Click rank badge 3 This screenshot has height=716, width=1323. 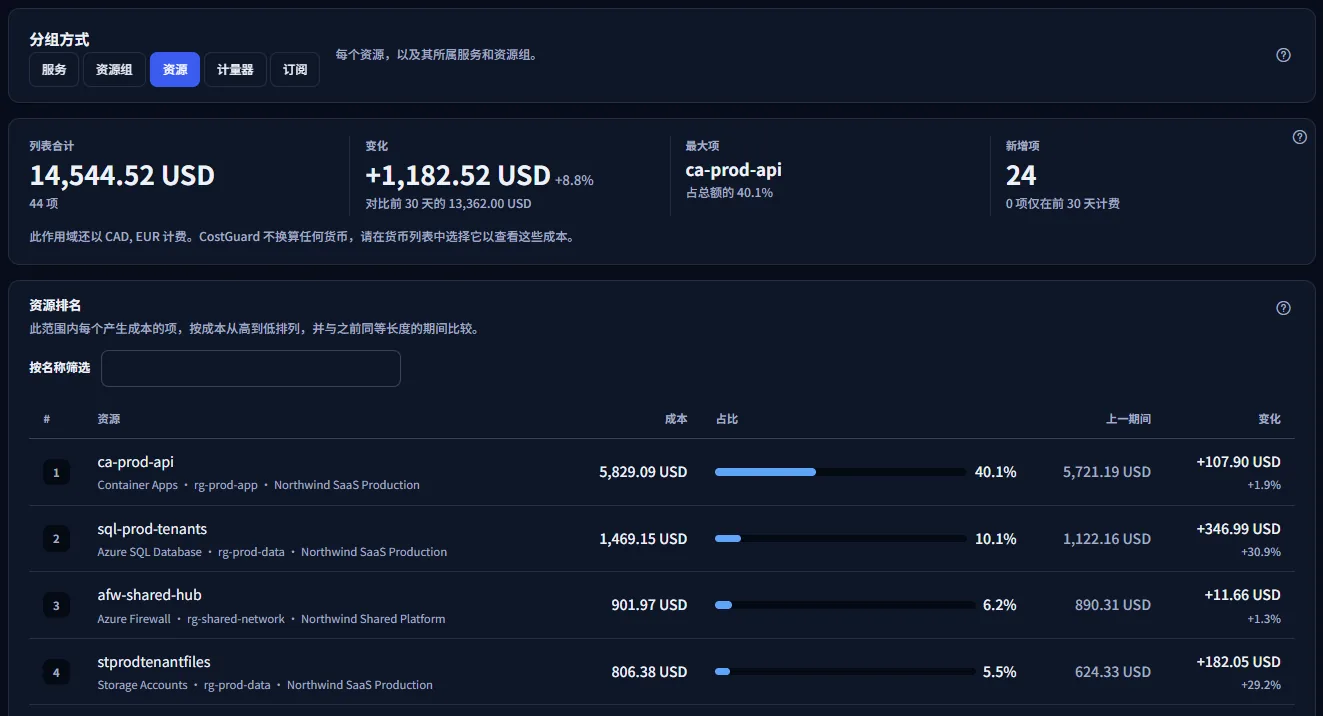click(x=56, y=605)
